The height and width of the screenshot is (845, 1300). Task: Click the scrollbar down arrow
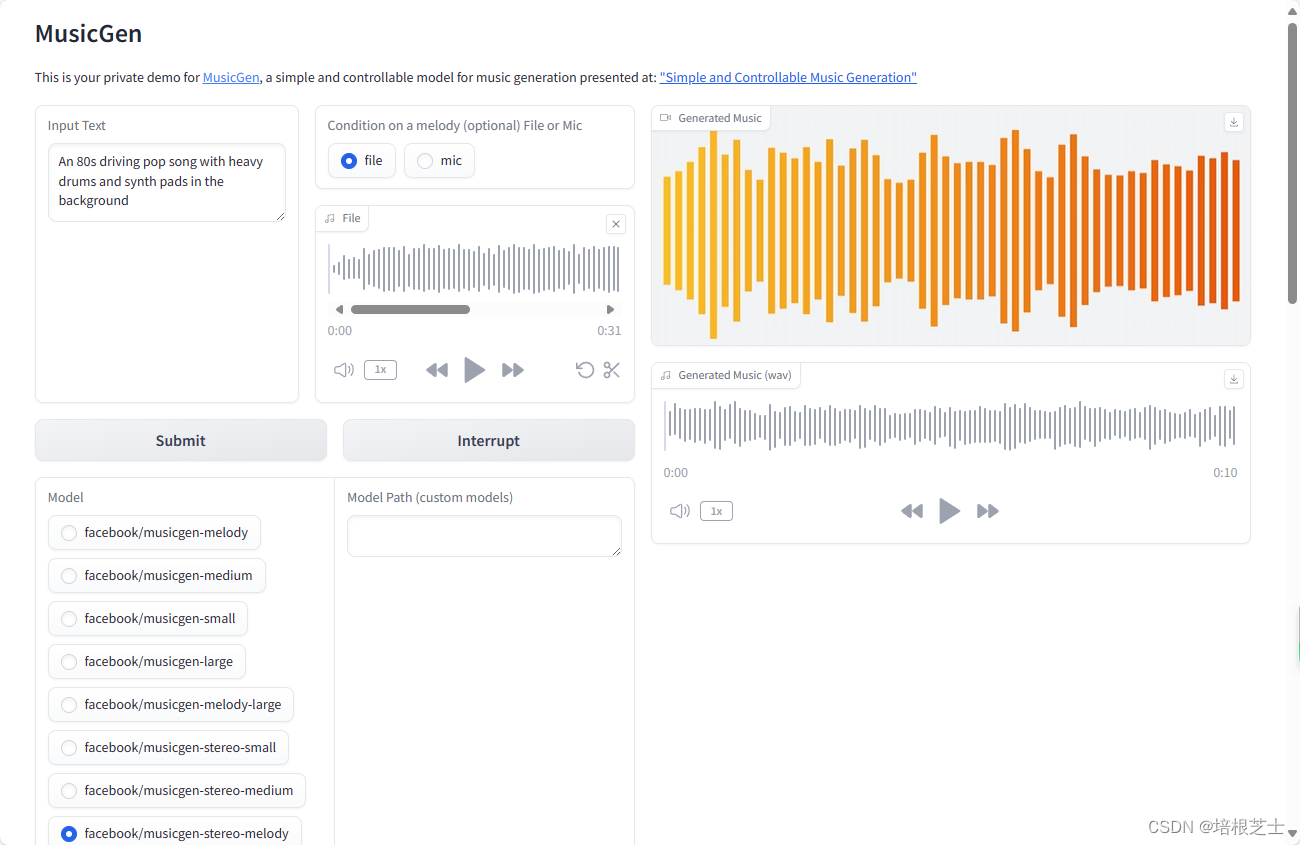[1292, 832]
